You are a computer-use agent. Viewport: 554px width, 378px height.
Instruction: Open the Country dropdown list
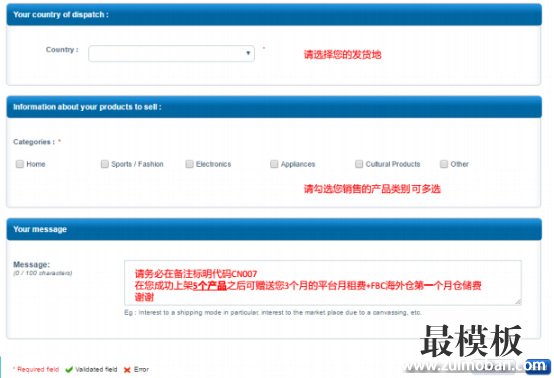(x=171, y=53)
